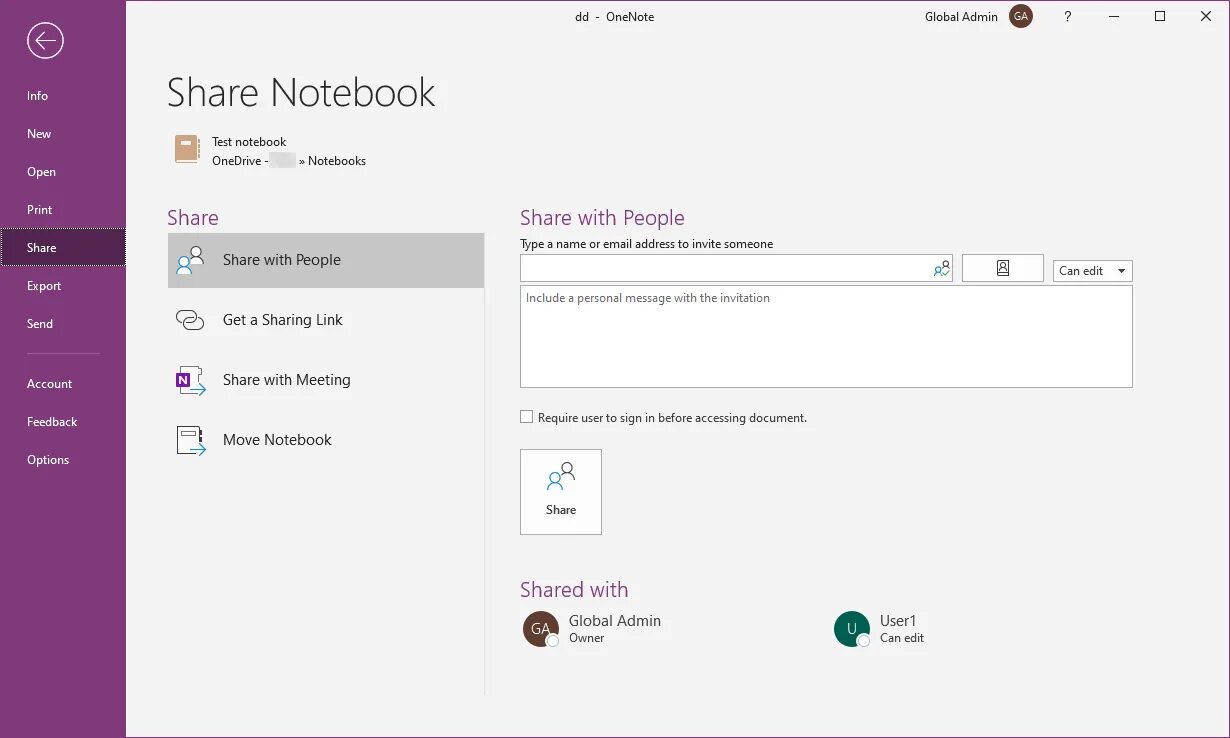Open the Can edit permission dropdown
Viewport: 1230px width, 738px height.
(1093, 271)
